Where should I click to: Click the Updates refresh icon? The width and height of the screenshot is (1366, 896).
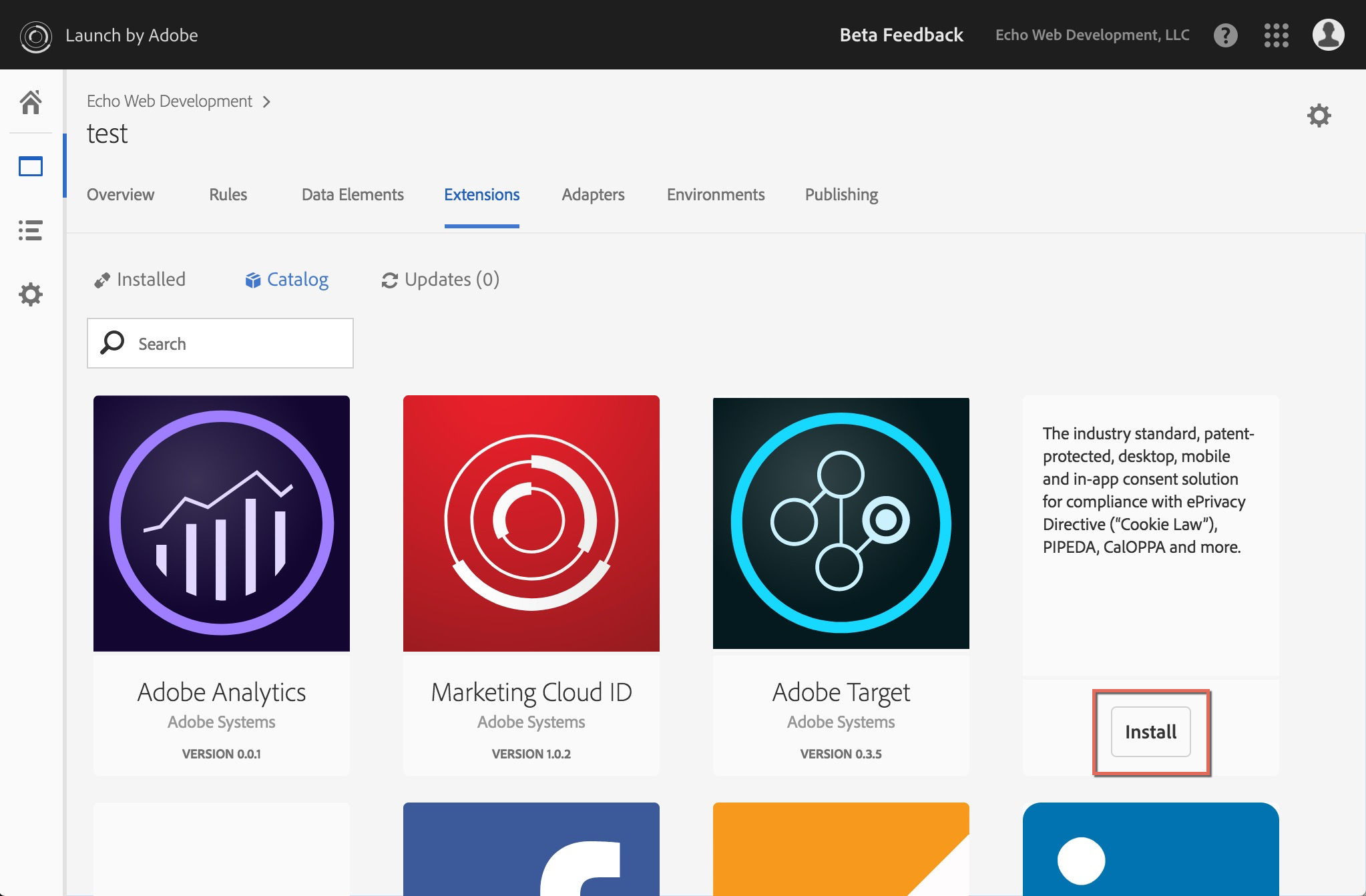pyautogui.click(x=390, y=280)
